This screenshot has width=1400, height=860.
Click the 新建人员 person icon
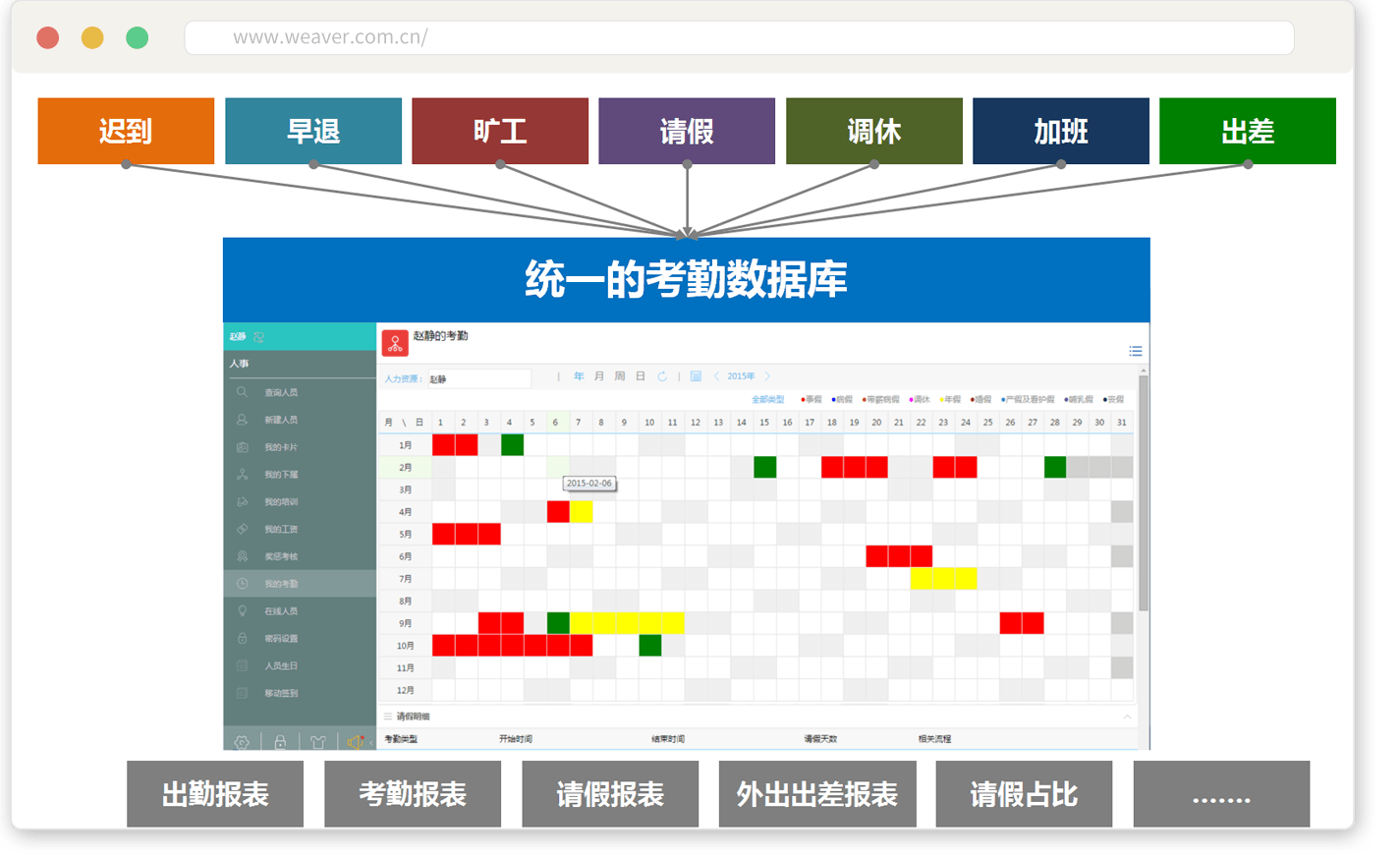click(242, 420)
